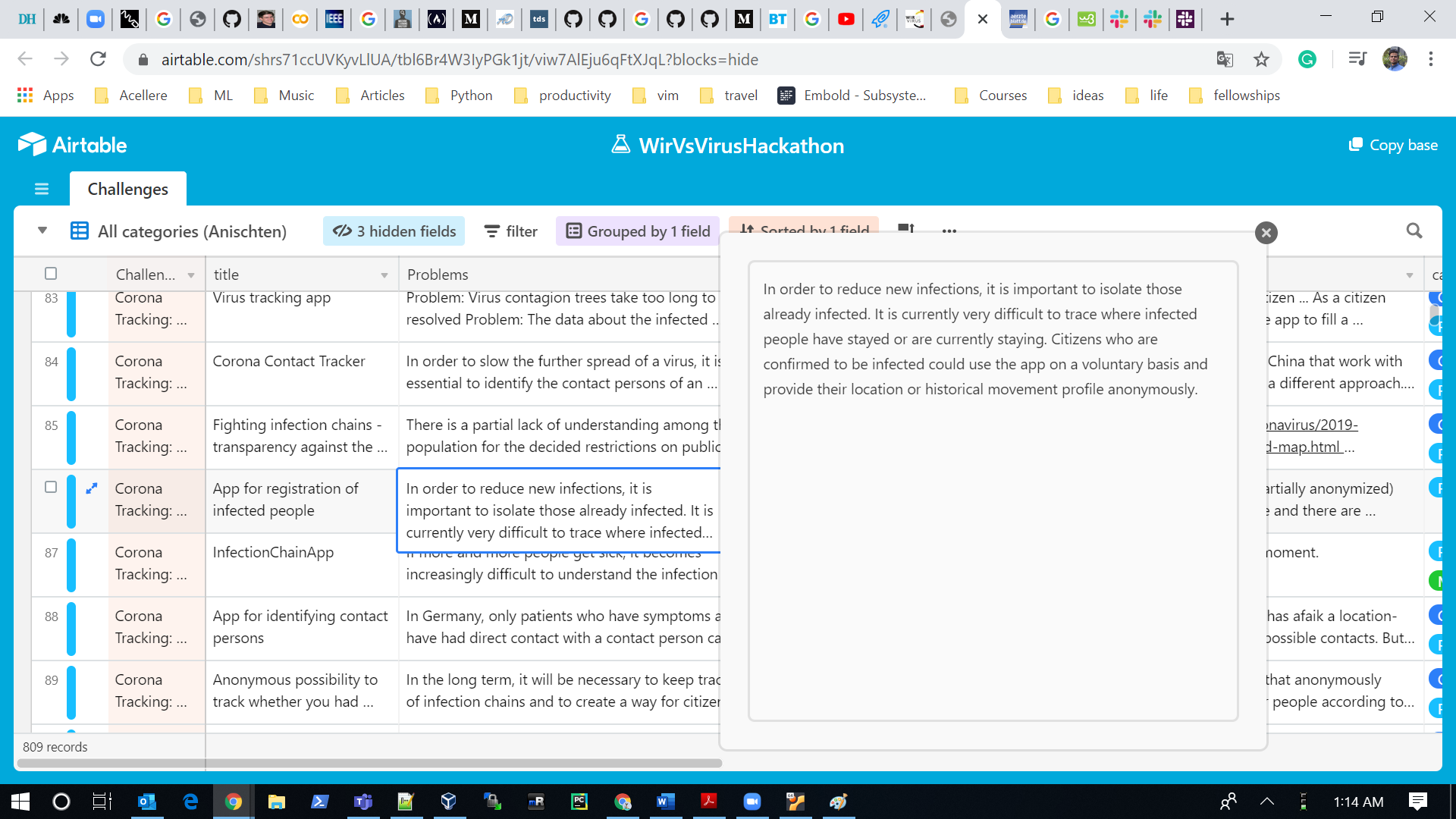Check the App for registration row checkbox
This screenshot has width=1456, height=819.
click(x=51, y=487)
